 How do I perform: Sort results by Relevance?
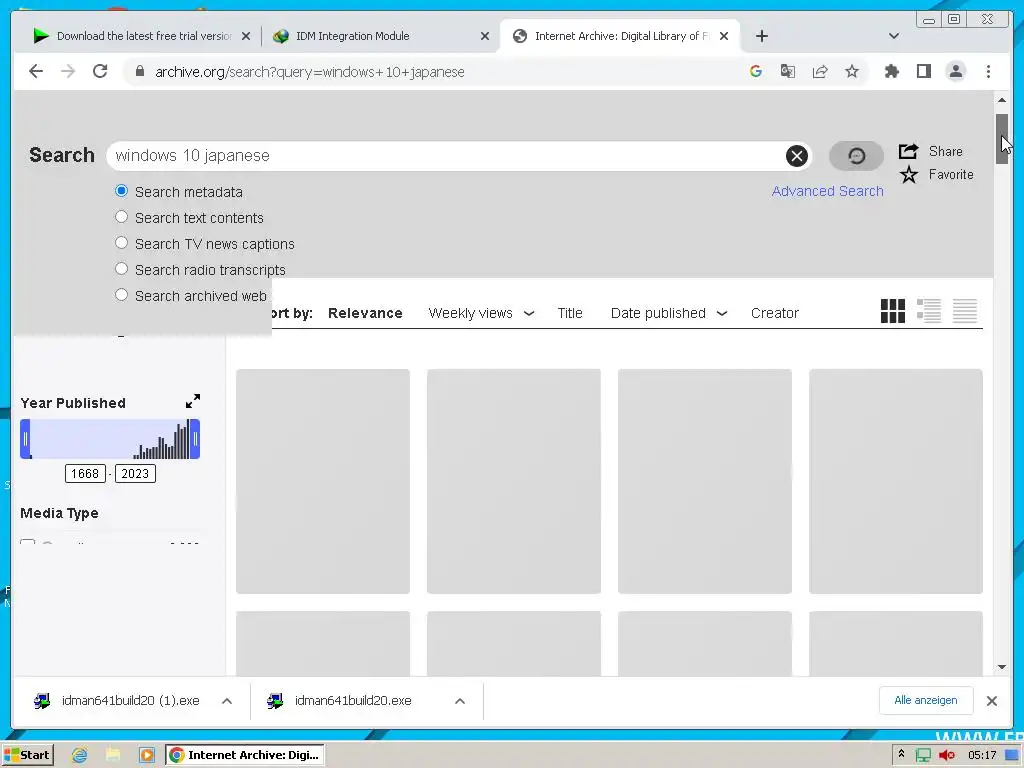365,313
